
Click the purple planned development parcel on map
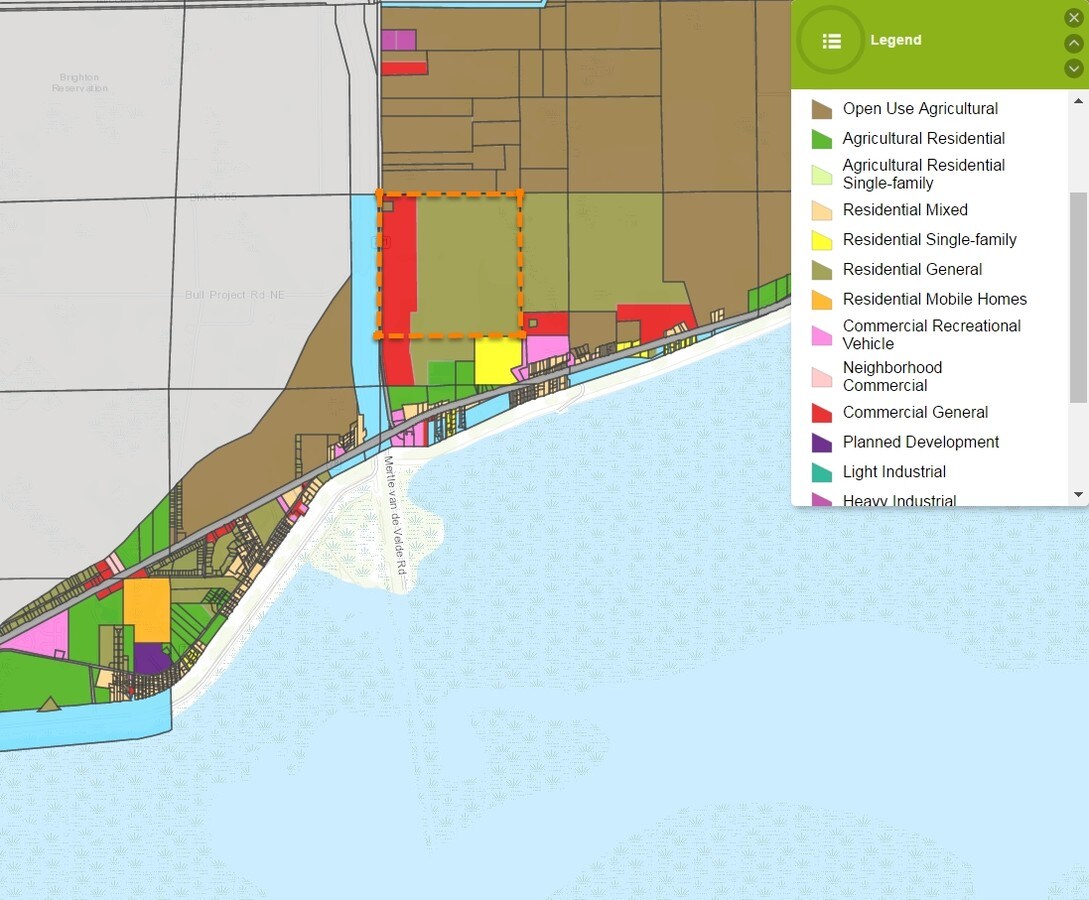150,658
